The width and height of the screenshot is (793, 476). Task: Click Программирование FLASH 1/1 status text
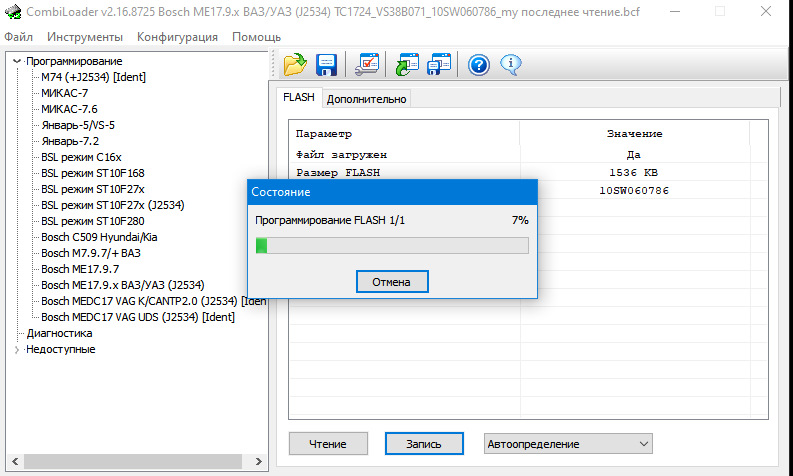pyautogui.click(x=330, y=220)
